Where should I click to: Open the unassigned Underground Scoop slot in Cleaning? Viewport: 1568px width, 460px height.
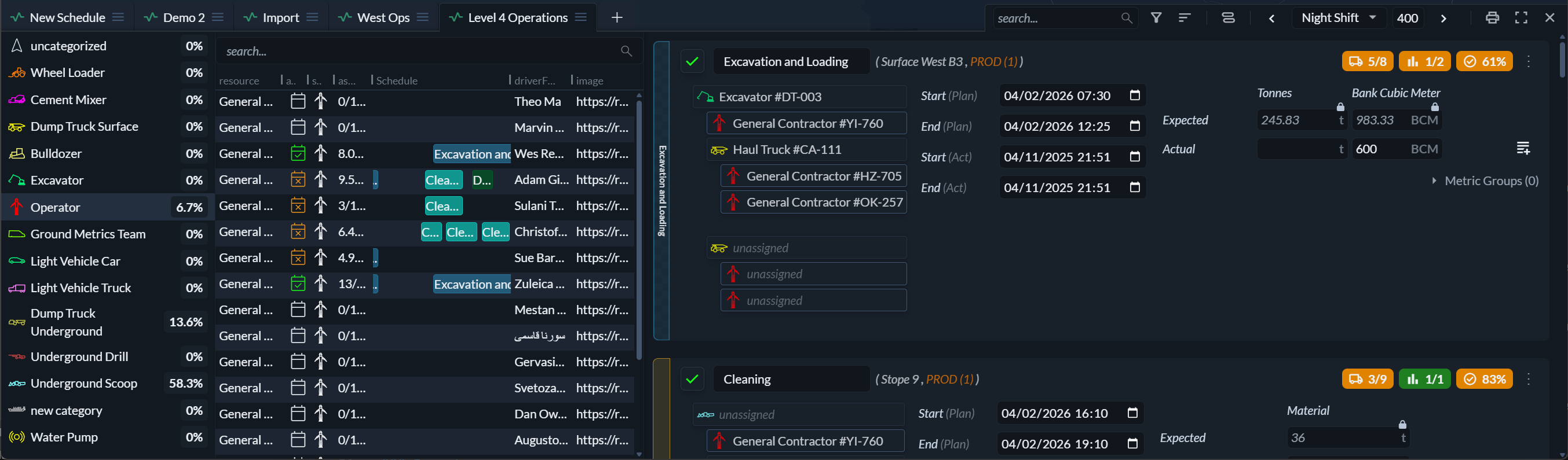799,414
